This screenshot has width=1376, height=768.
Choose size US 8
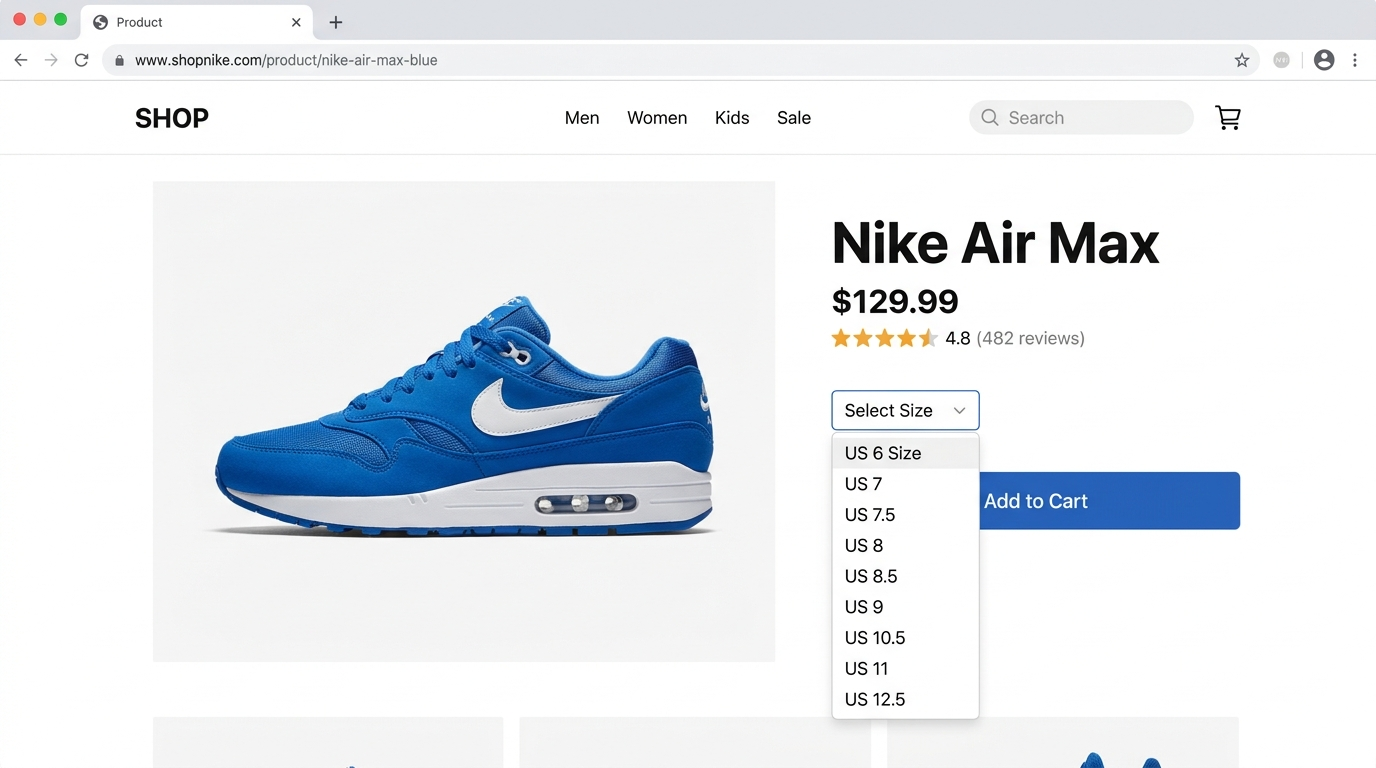click(x=905, y=546)
